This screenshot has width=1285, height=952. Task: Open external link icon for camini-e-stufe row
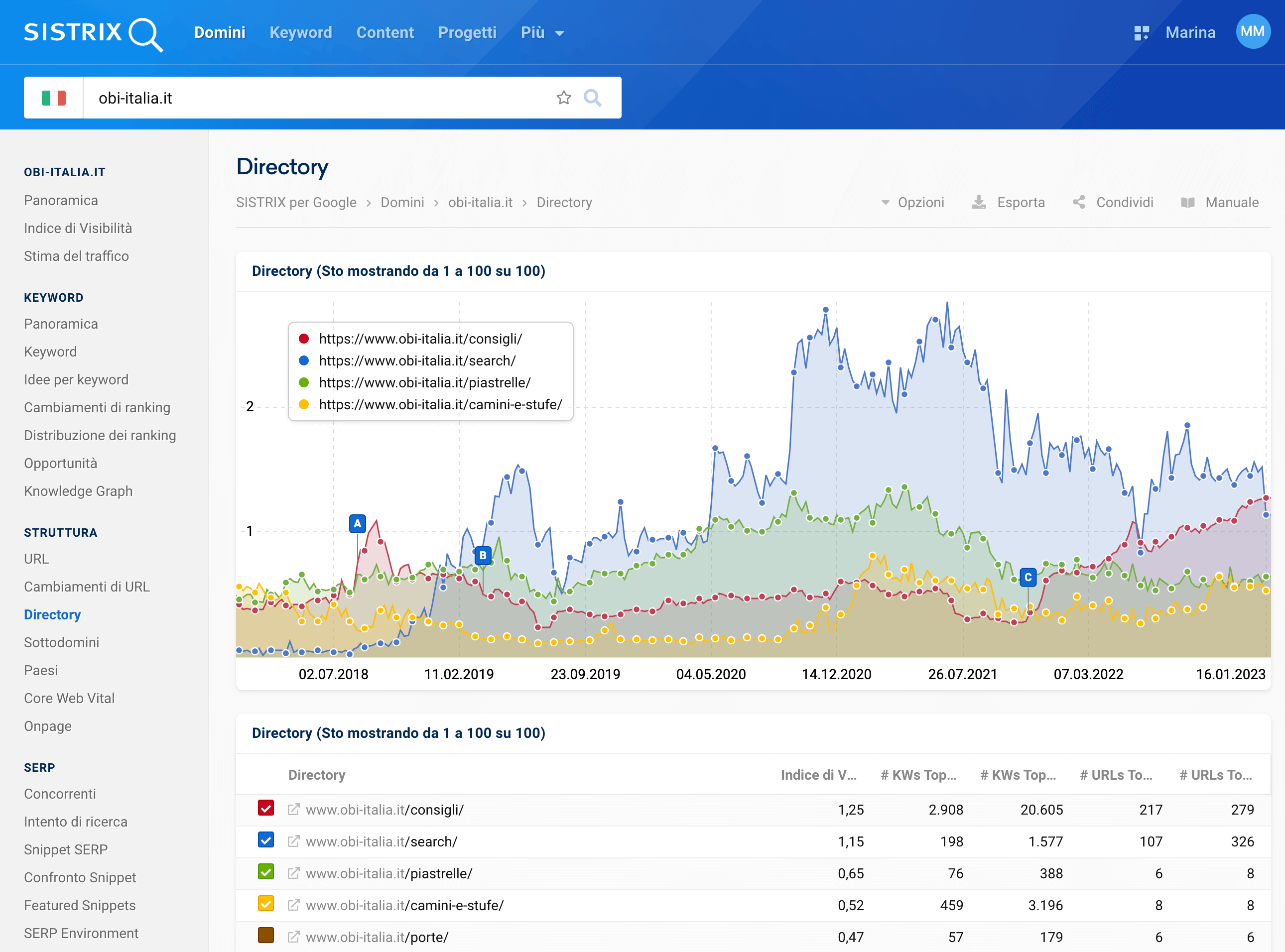tap(293, 905)
